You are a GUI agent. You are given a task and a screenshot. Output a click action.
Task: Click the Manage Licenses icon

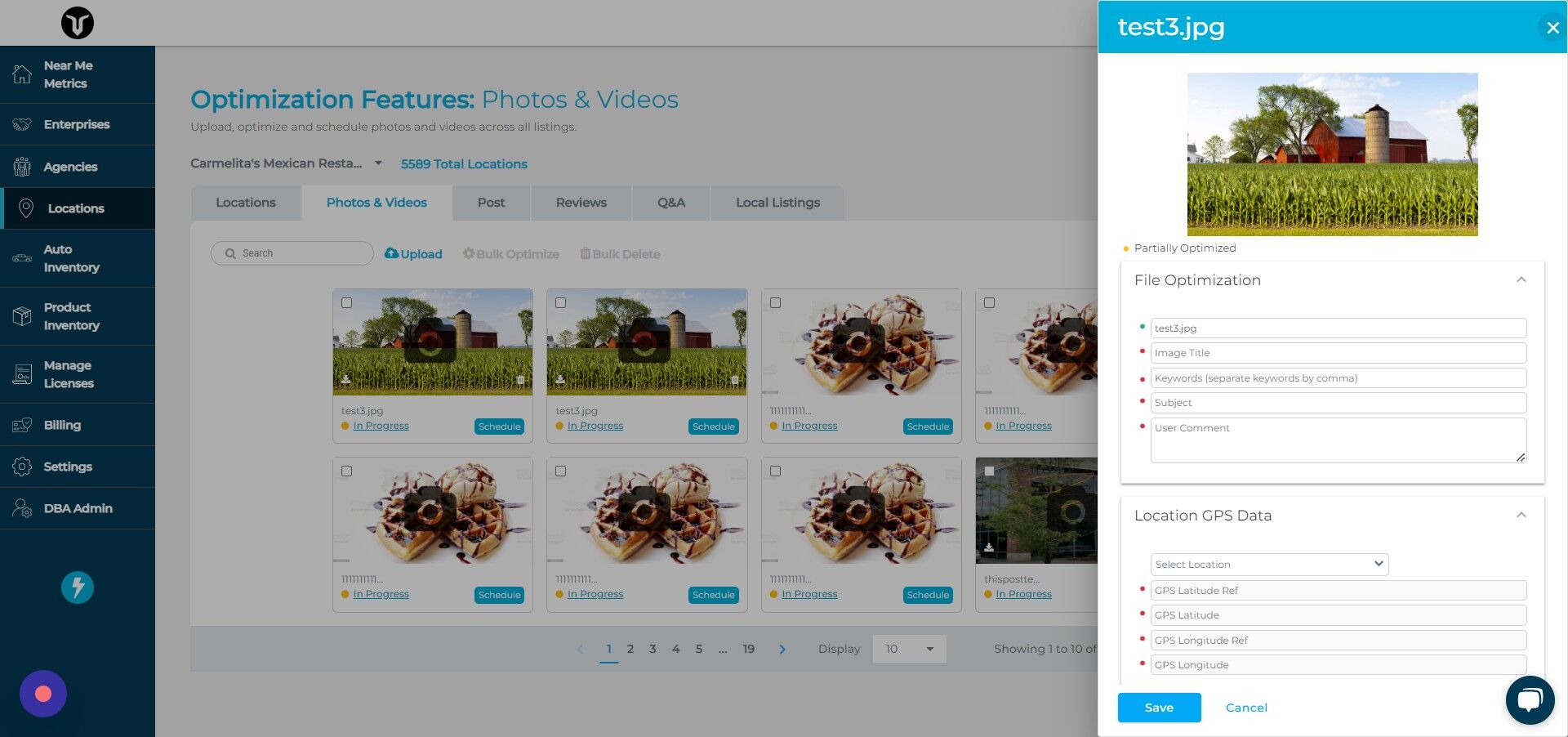[22, 374]
